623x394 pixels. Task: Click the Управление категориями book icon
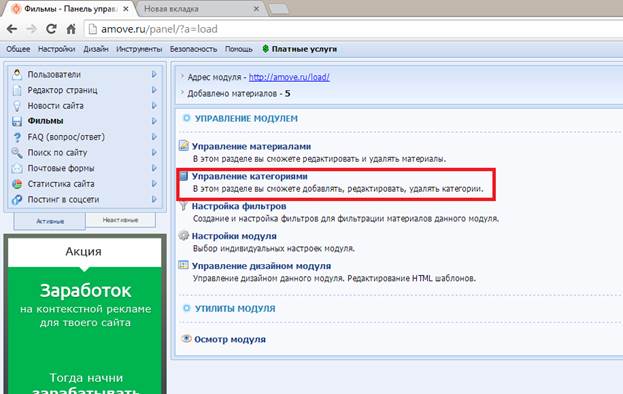coord(184,176)
